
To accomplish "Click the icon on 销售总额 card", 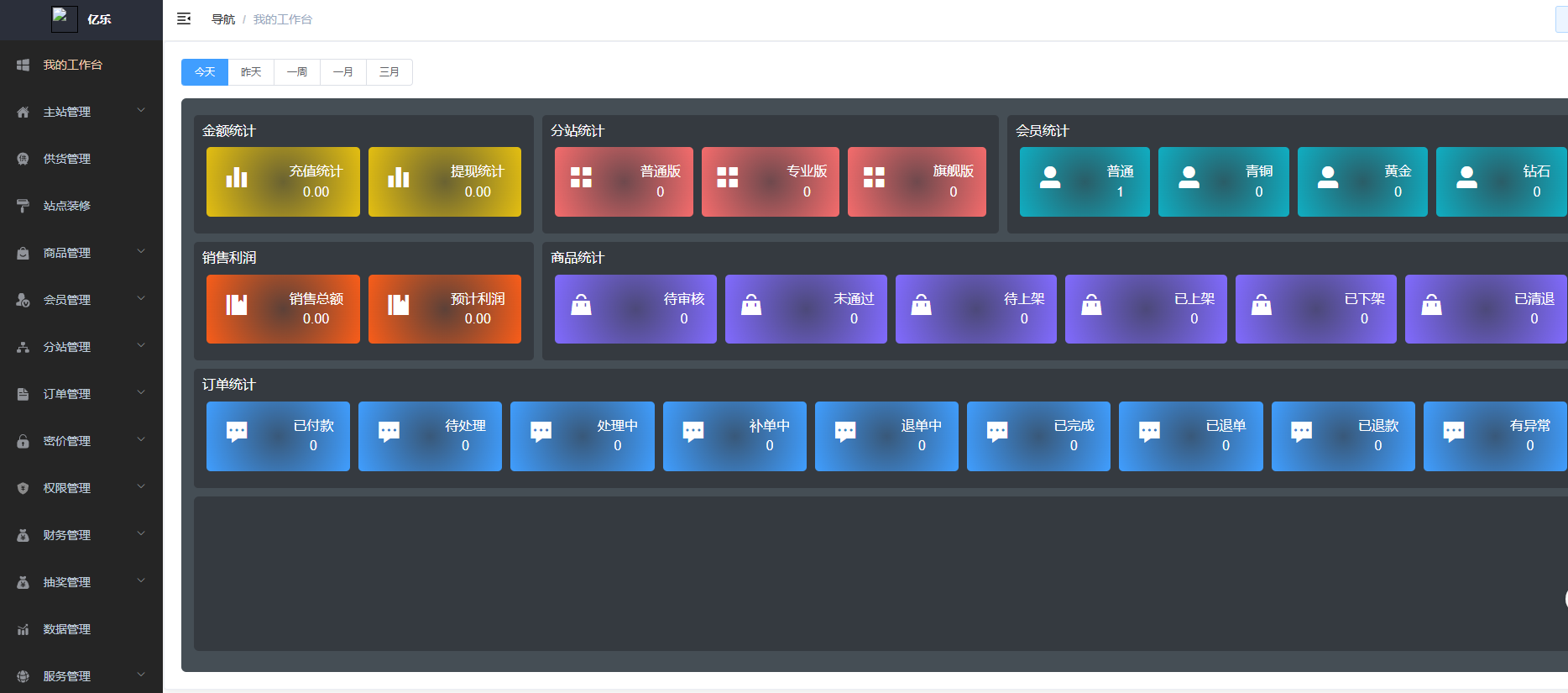I will (x=237, y=305).
